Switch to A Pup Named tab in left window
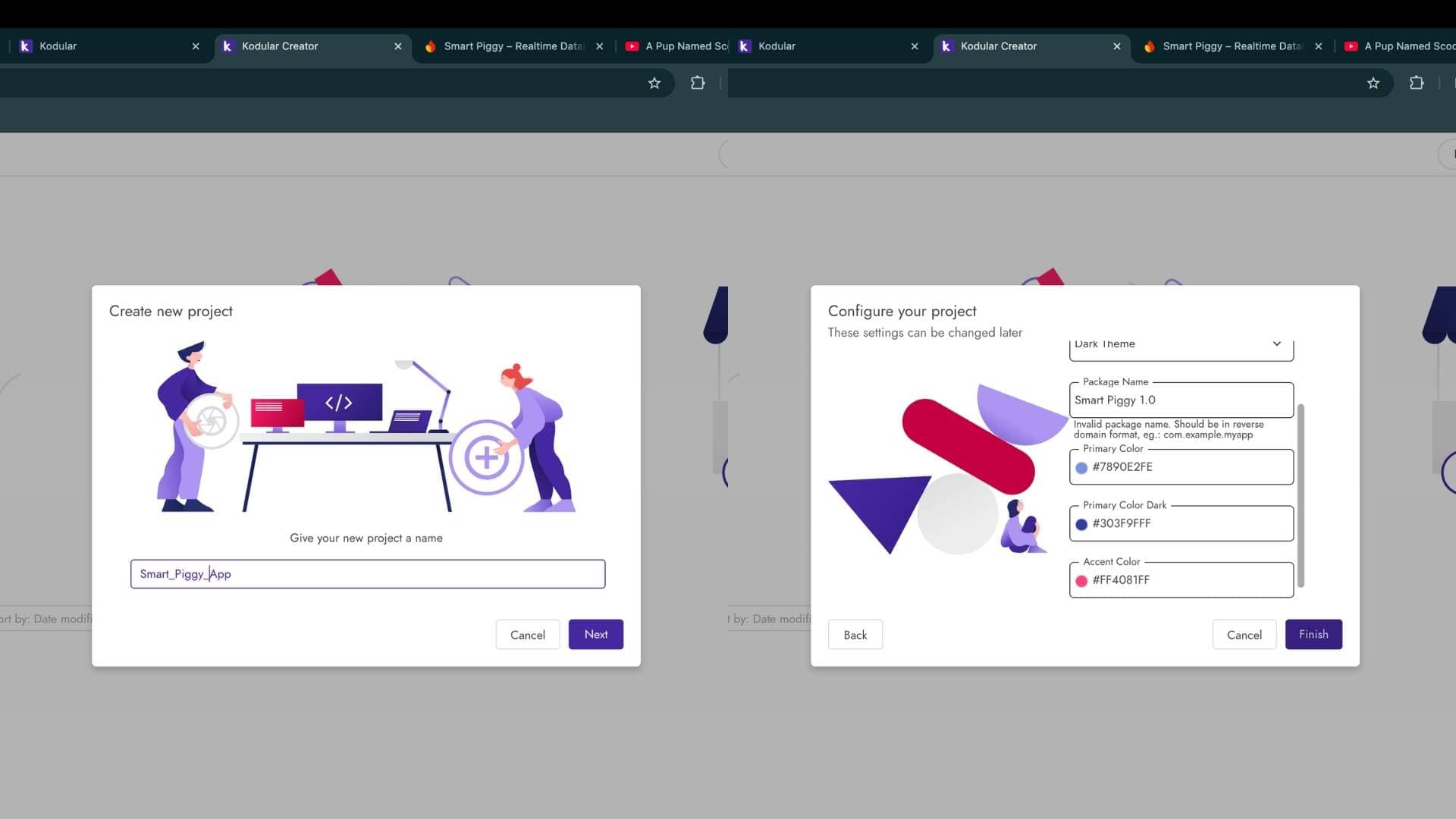Screen dimensions: 1456x819 675,46
